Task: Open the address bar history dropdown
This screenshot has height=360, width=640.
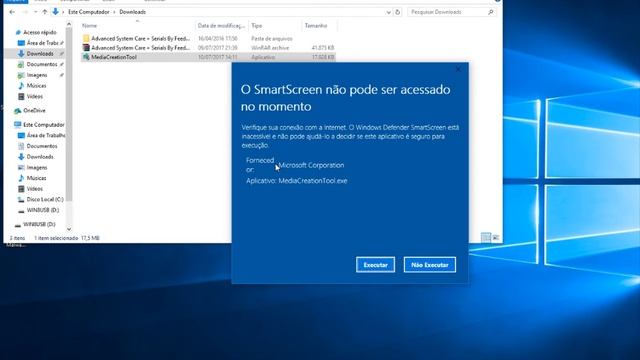Action: pos(388,12)
